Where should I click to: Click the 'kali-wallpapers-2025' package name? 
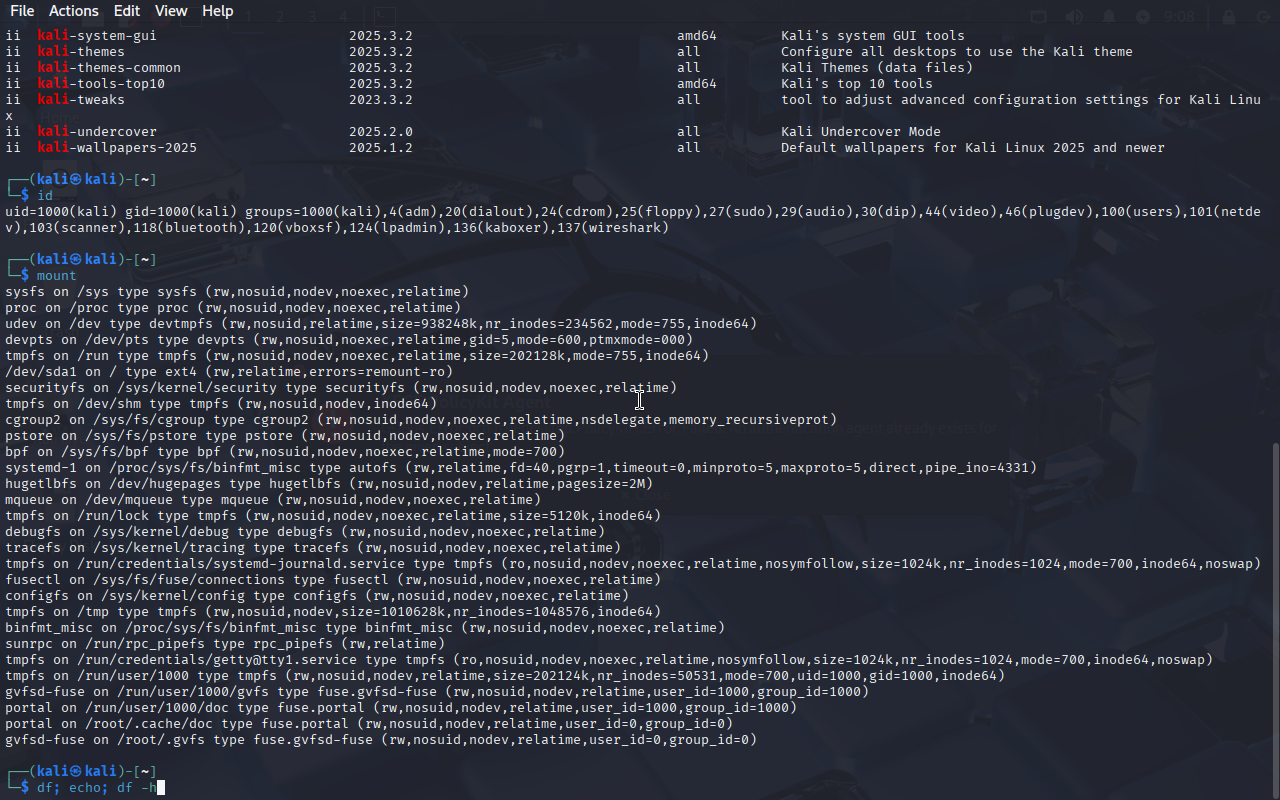tap(117, 147)
